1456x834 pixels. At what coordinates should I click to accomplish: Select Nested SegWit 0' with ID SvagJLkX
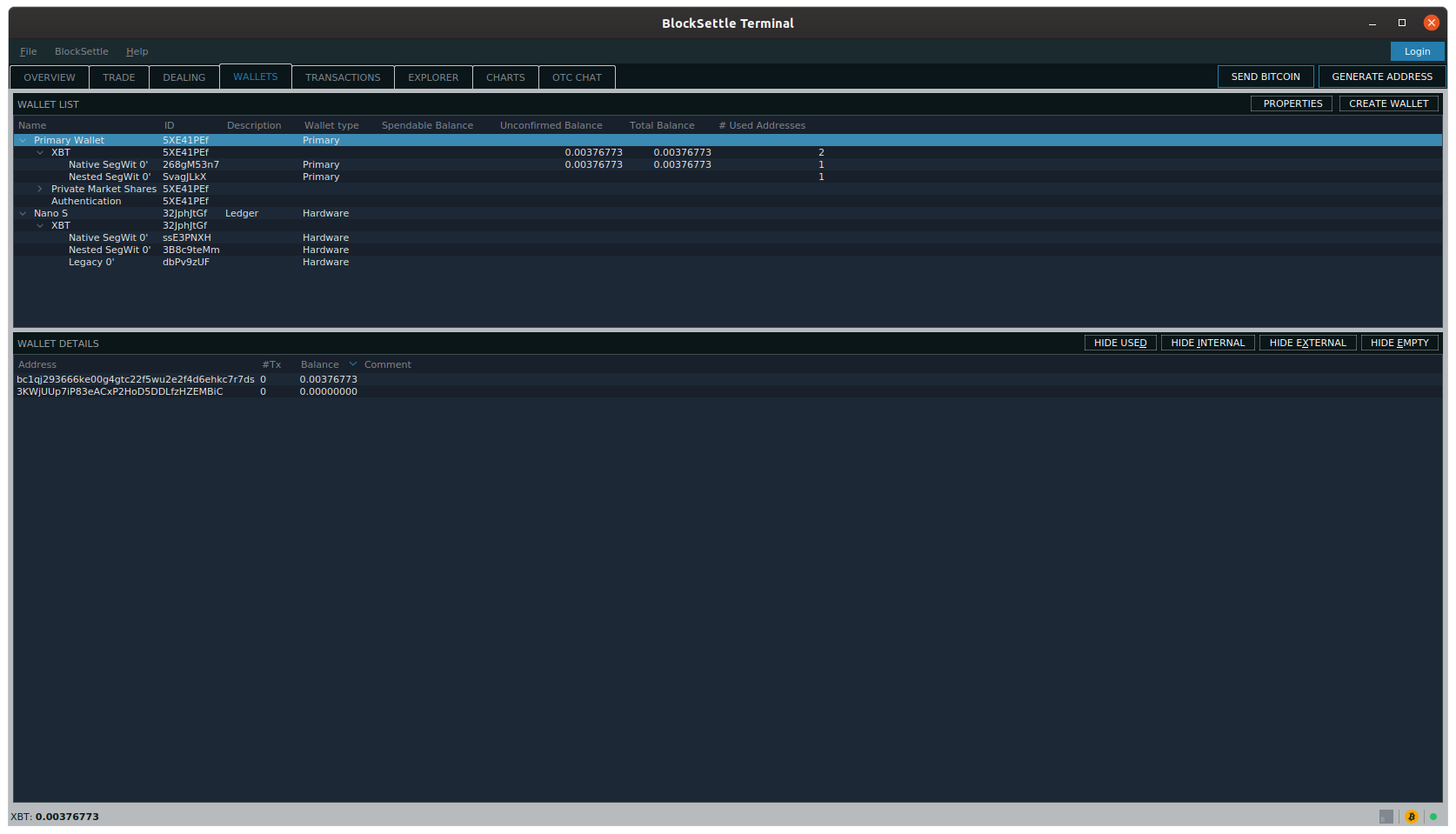[x=727, y=177]
